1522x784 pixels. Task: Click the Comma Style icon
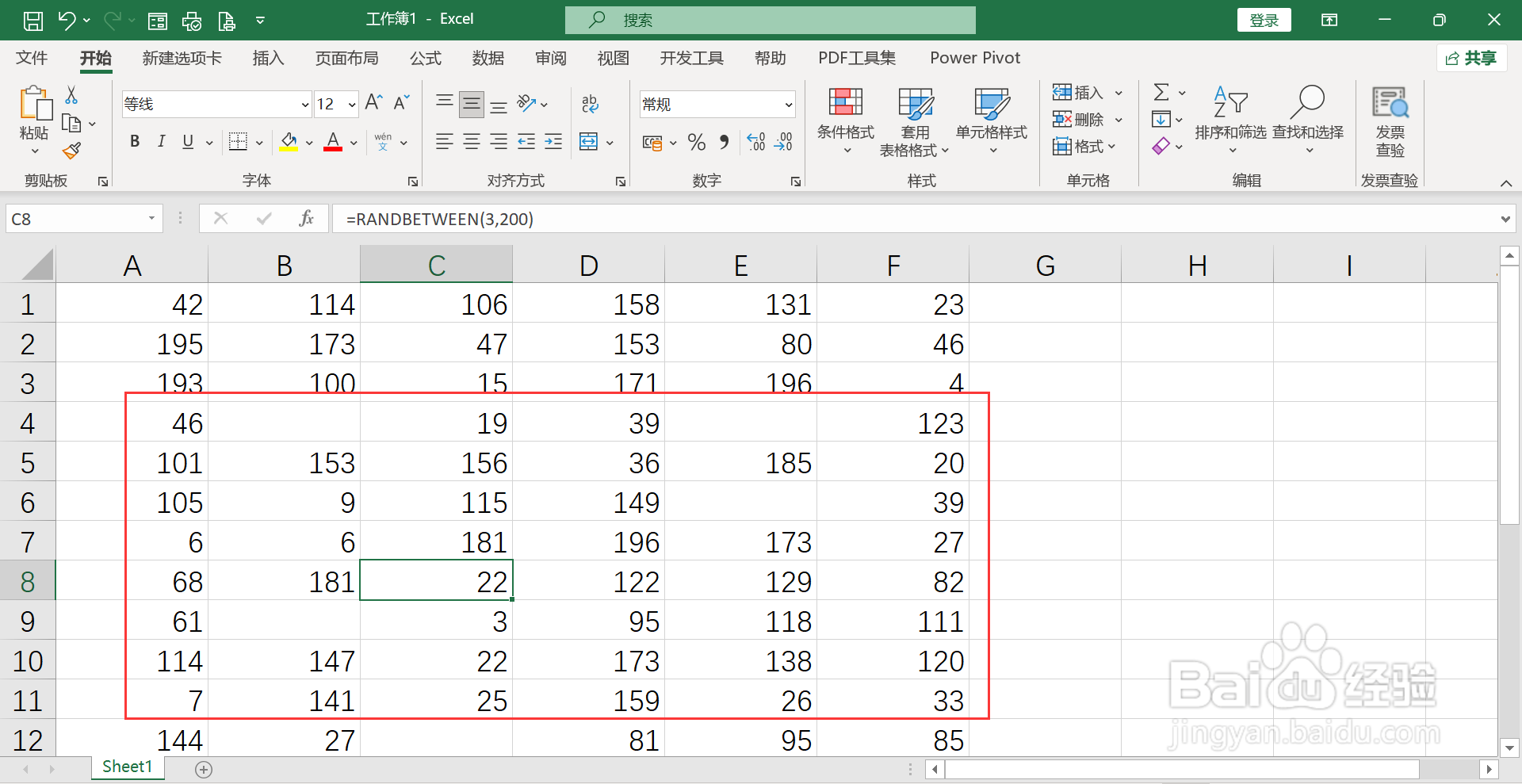tap(724, 142)
